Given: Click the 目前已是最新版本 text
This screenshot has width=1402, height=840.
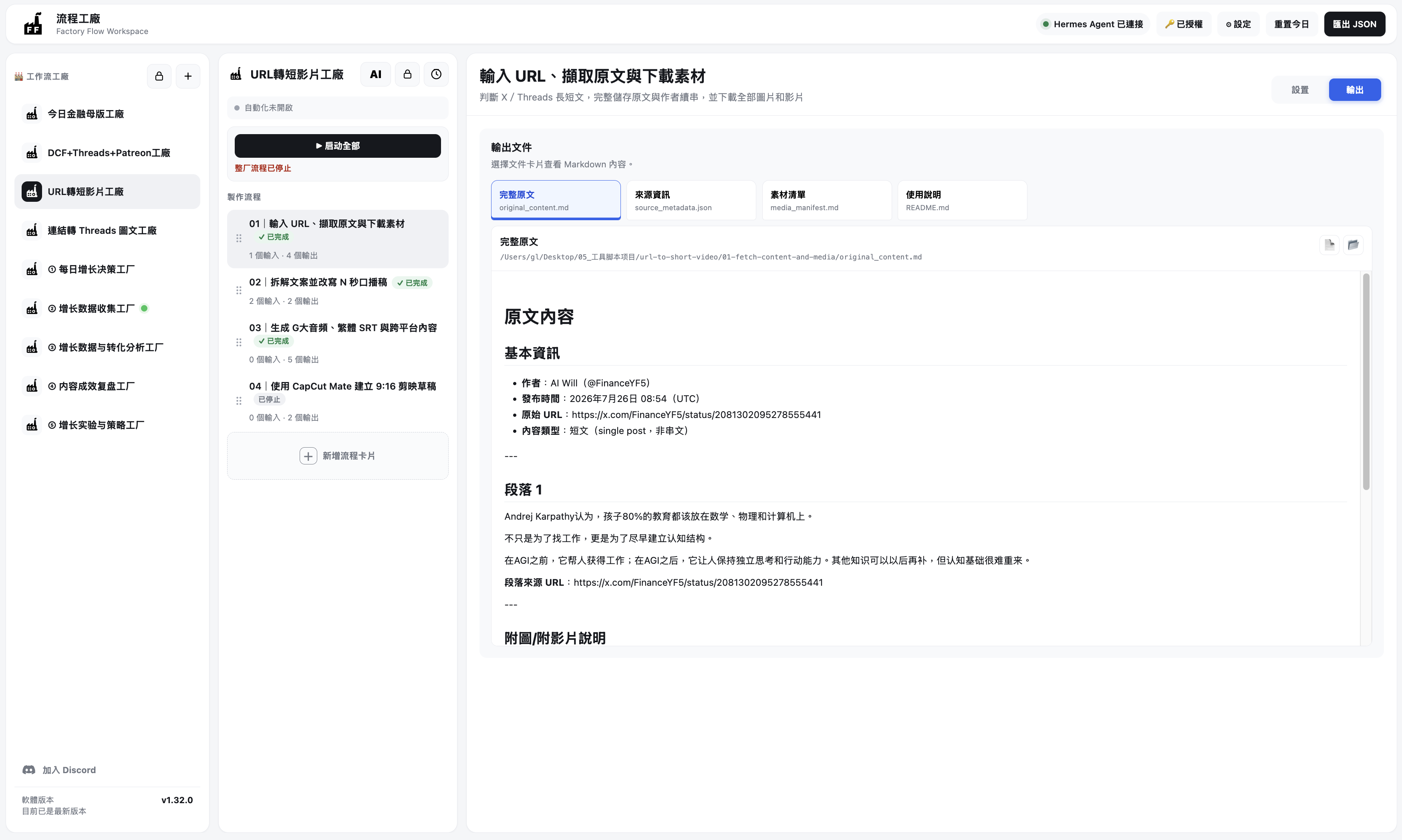Looking at the screenshot, I should point(54,811).
